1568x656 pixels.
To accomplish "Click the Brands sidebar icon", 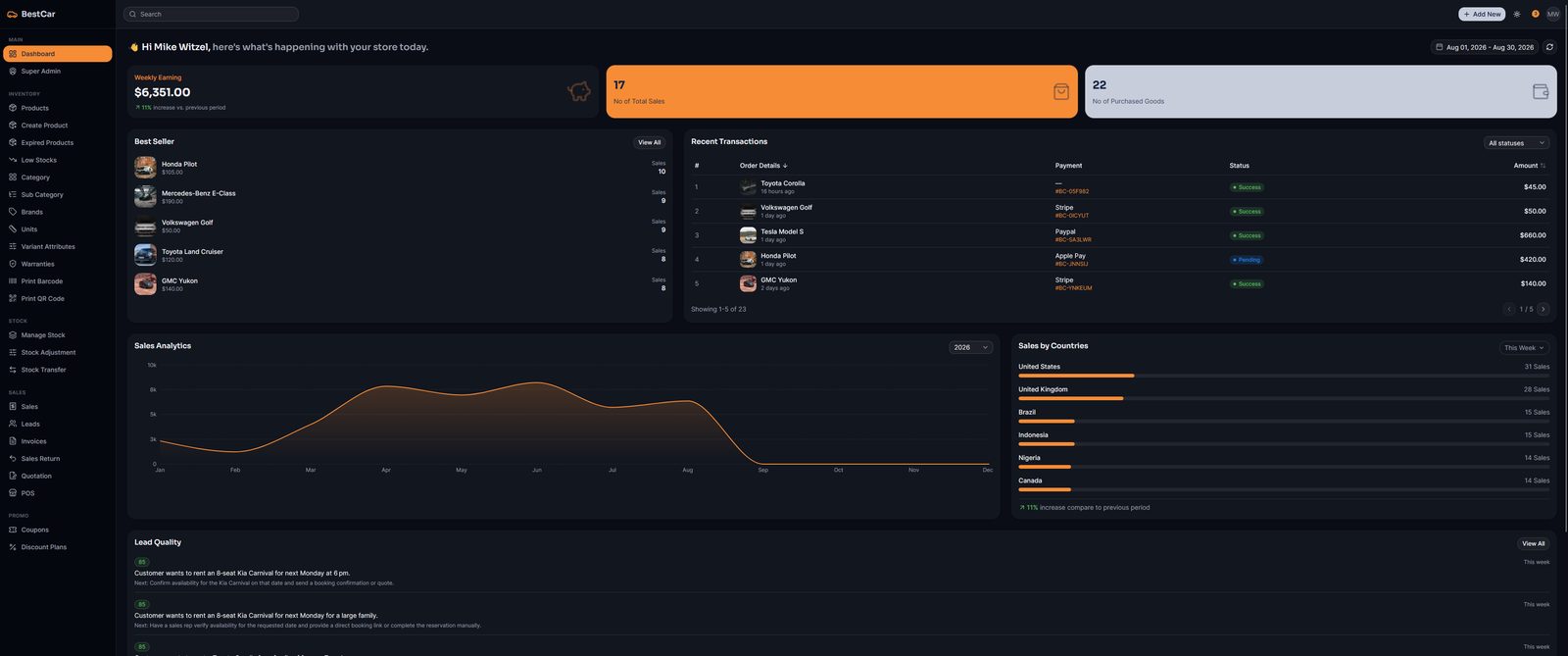I will tap(13, 212).
